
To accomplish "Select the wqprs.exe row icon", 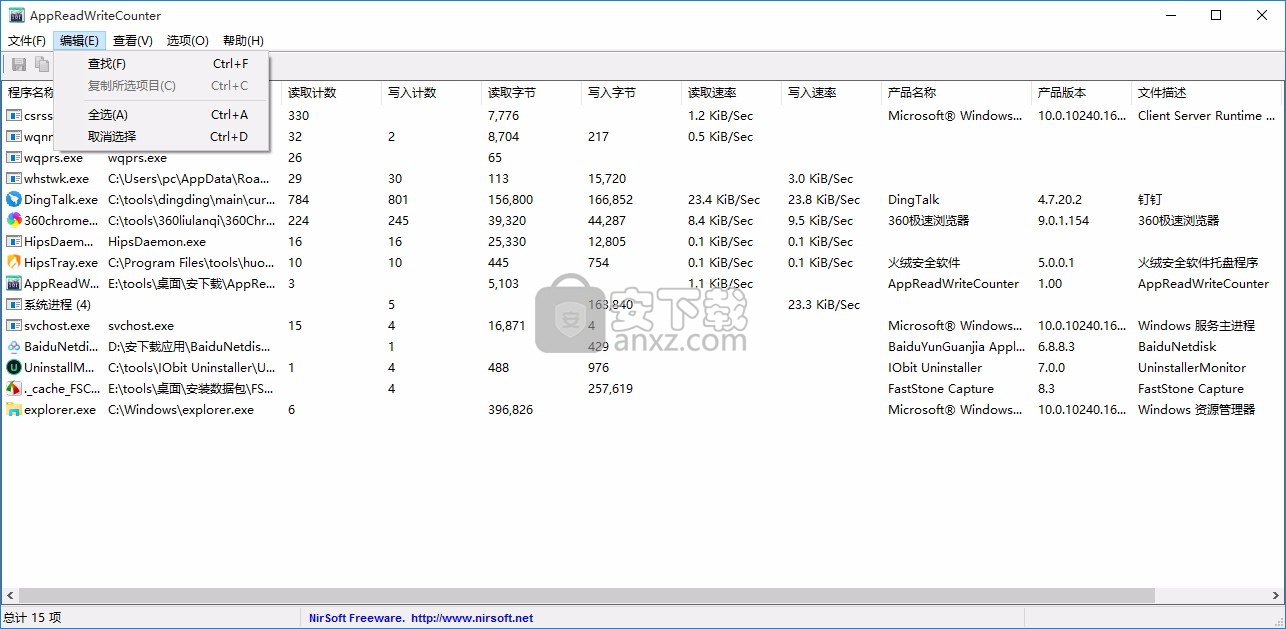I will 14,158.
